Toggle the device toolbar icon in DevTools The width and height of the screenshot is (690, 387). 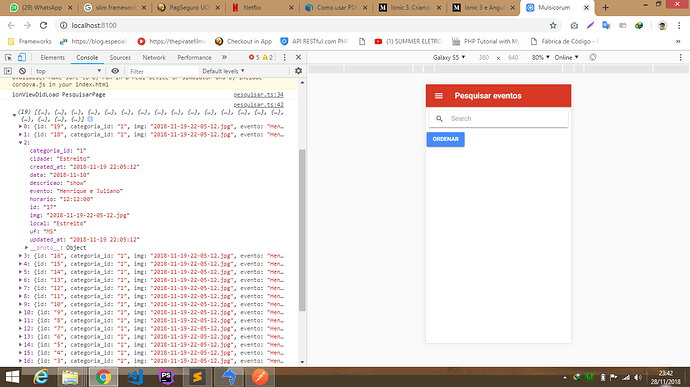pyautogui.click(x=22, y=58)
